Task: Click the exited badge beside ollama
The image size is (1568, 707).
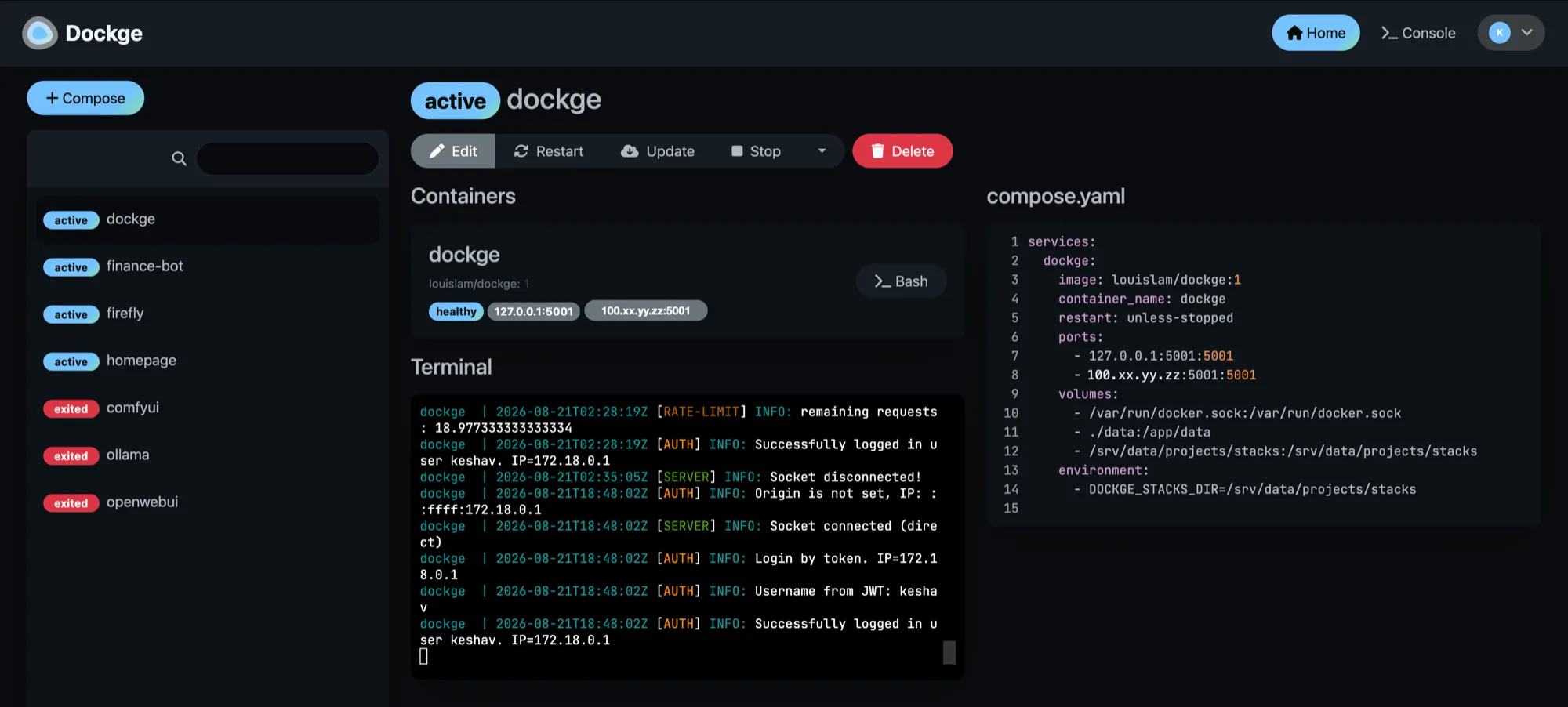Action: click(x=71, y=455)
